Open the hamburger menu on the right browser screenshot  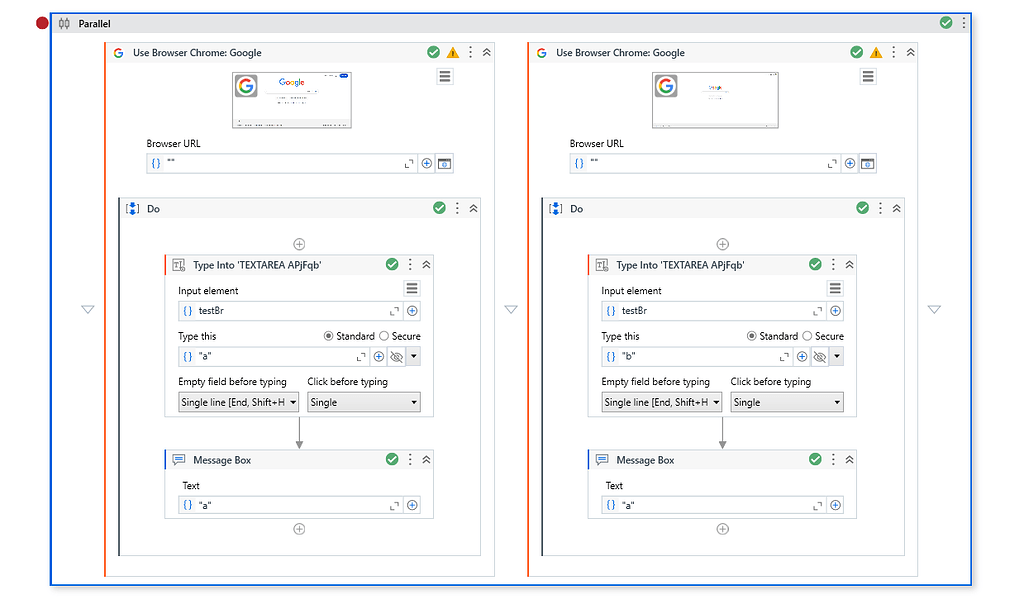[868, 75]
